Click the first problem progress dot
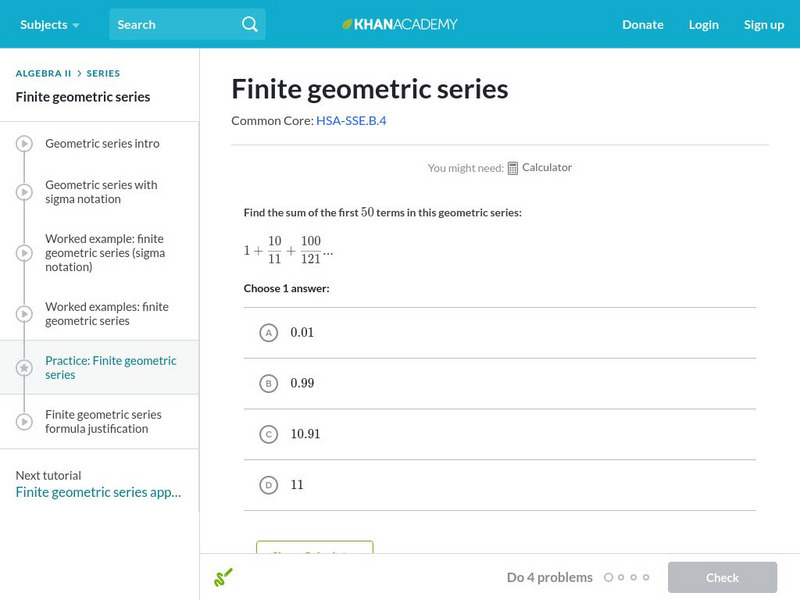800x600 pixels. click(608, 577)
